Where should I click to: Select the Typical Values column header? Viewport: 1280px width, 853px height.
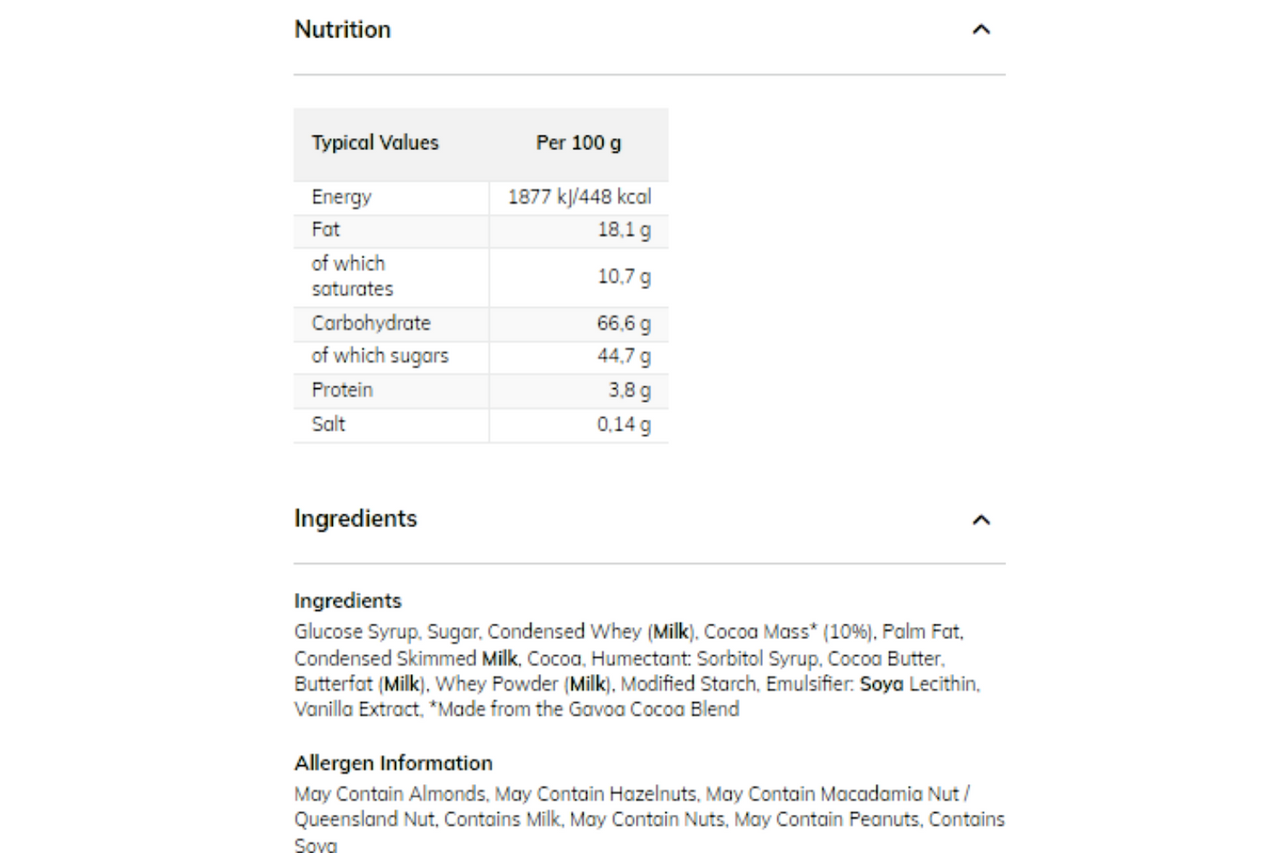coord(375,143)
